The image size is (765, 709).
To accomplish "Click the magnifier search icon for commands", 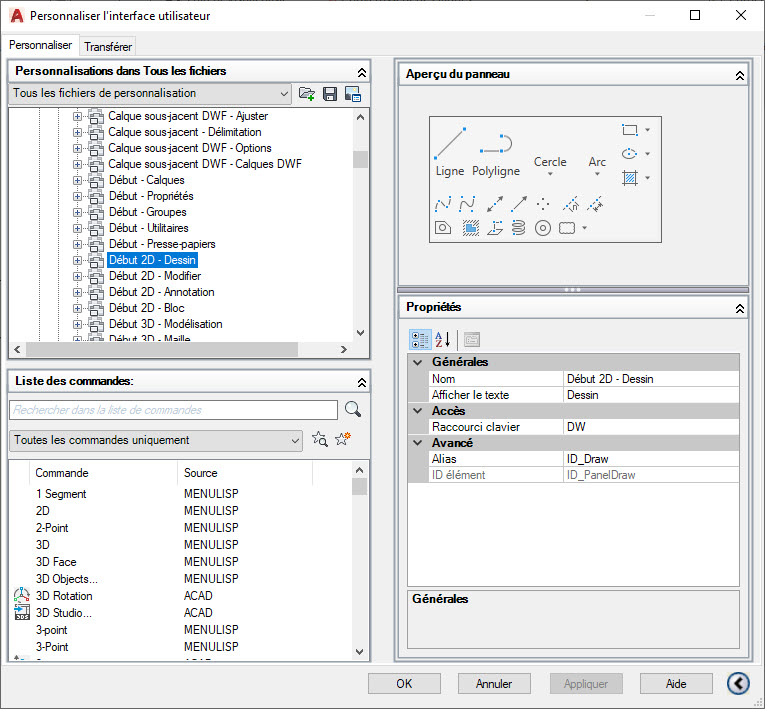I will [x=352, y=410].
